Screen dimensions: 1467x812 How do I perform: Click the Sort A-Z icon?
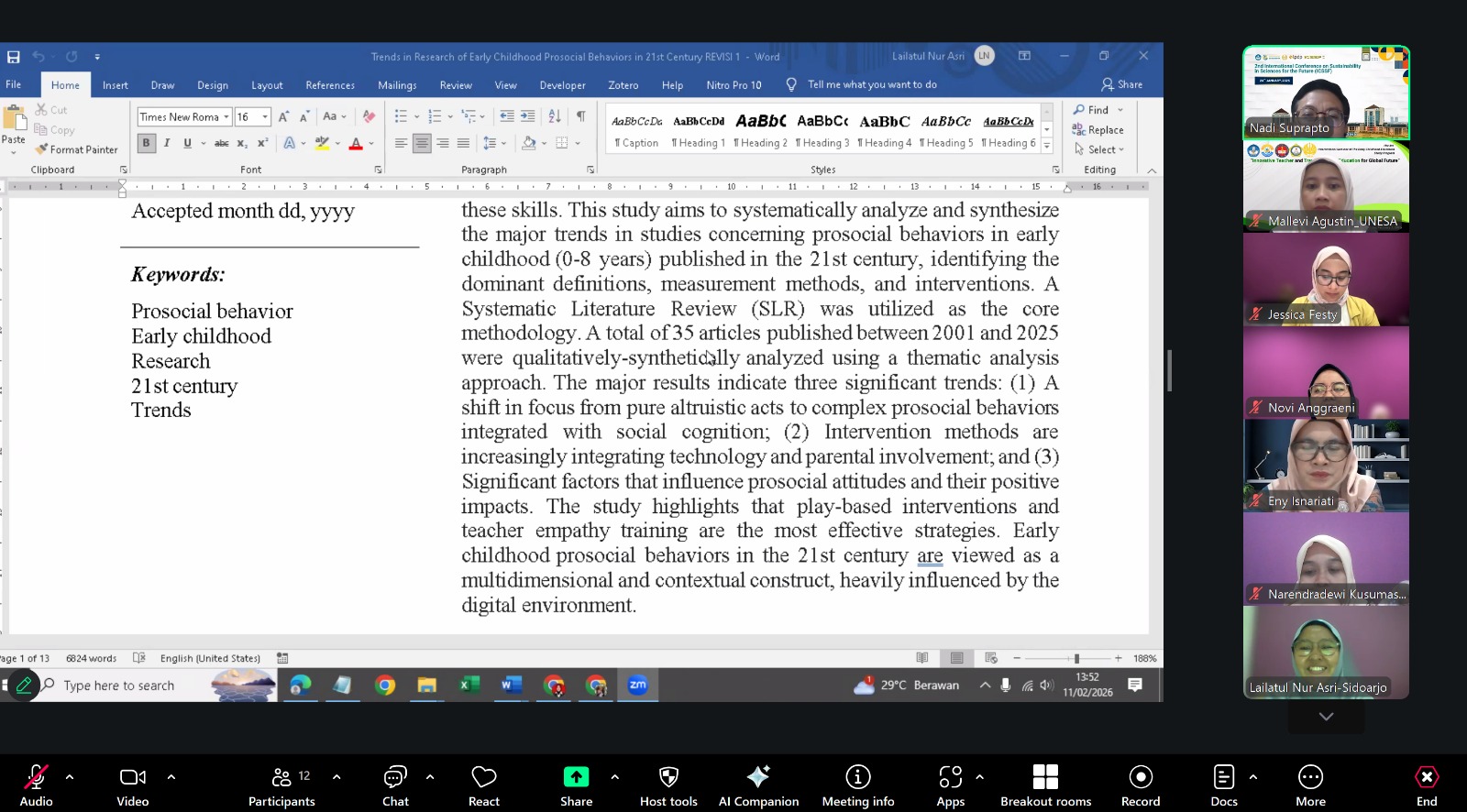click(555, 116)
